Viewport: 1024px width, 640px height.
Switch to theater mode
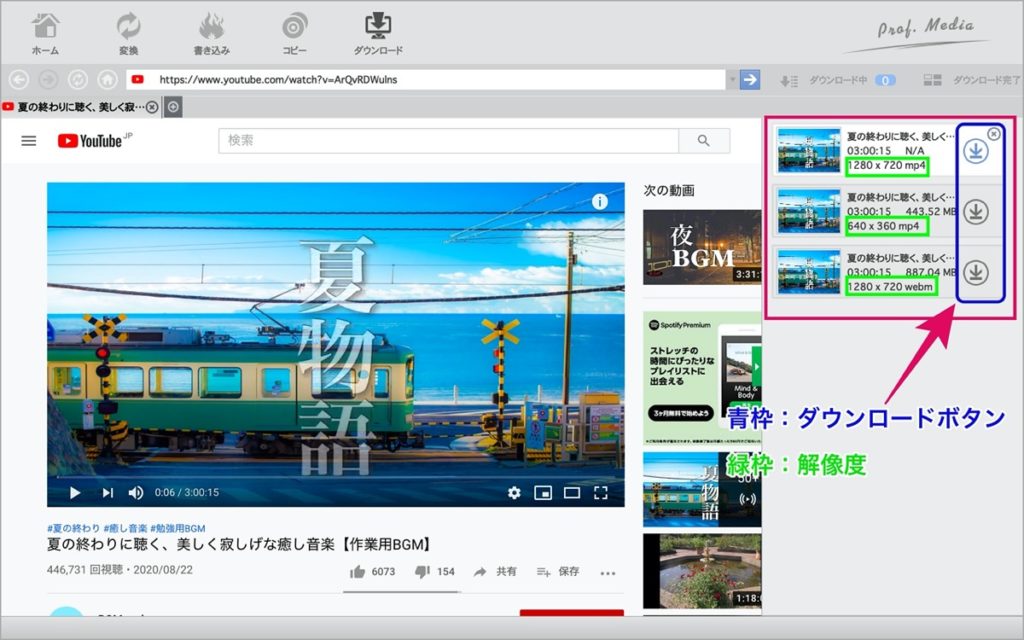coord(572,492)
